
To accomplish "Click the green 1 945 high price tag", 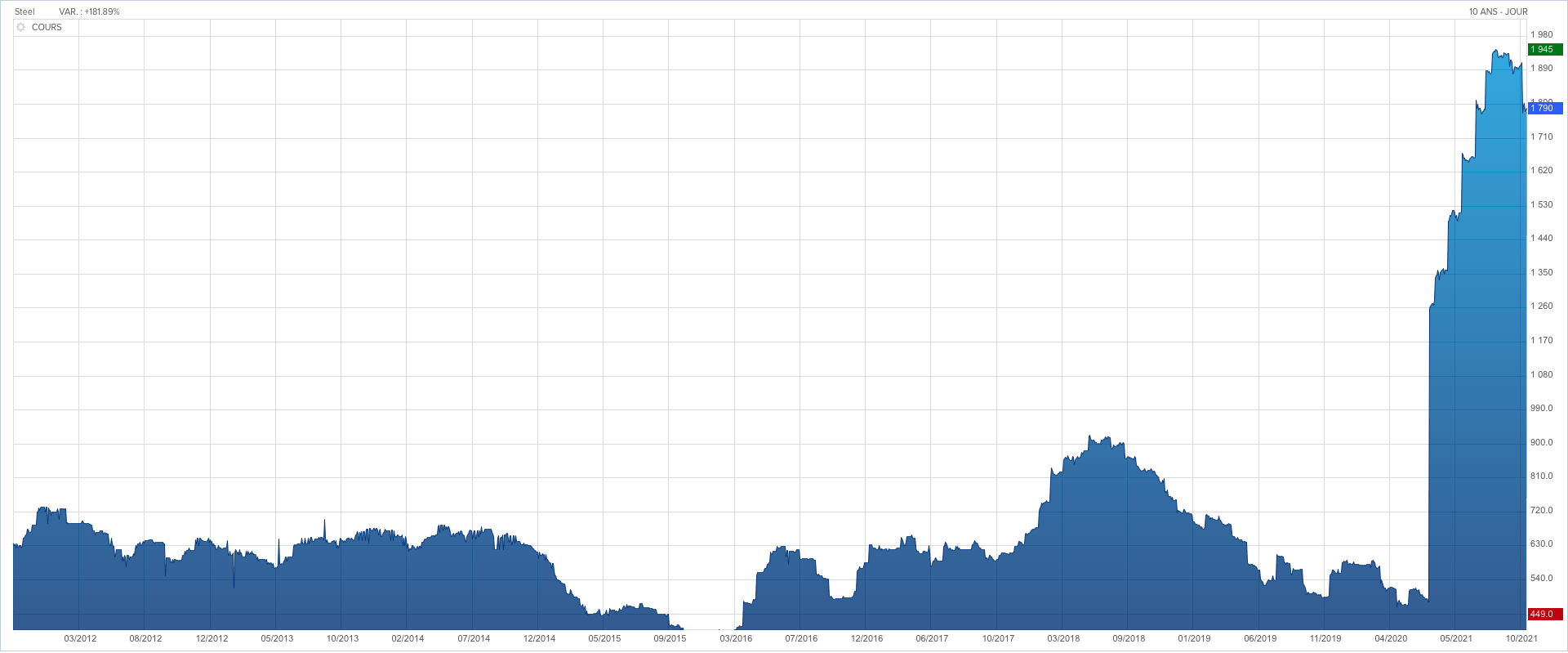I will (x=1543, y=49).
